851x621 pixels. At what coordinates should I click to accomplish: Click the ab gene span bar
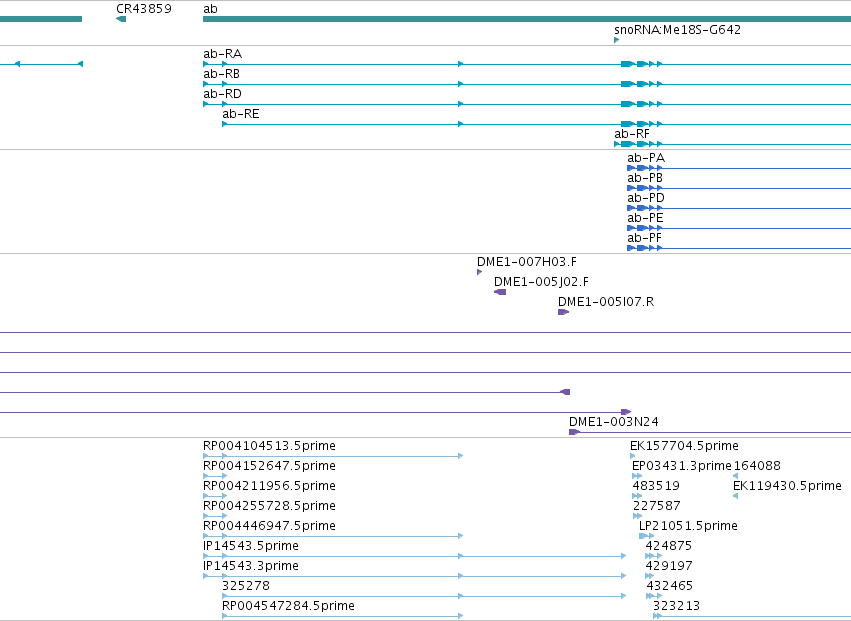pyautogui.click(x=527, y=20)
